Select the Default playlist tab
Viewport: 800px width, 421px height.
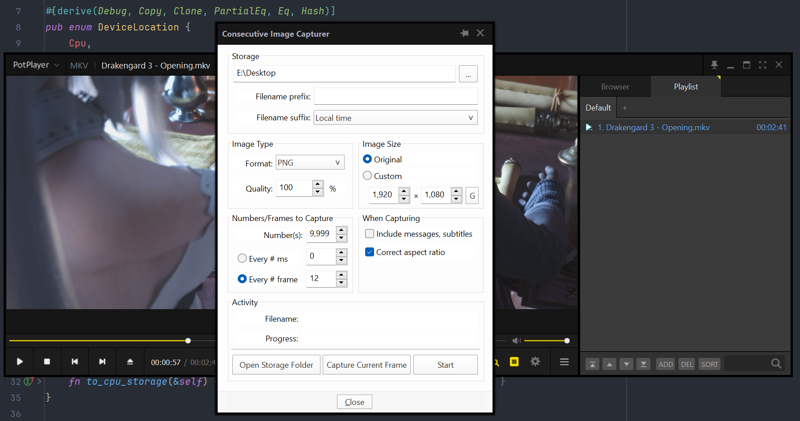598,108
